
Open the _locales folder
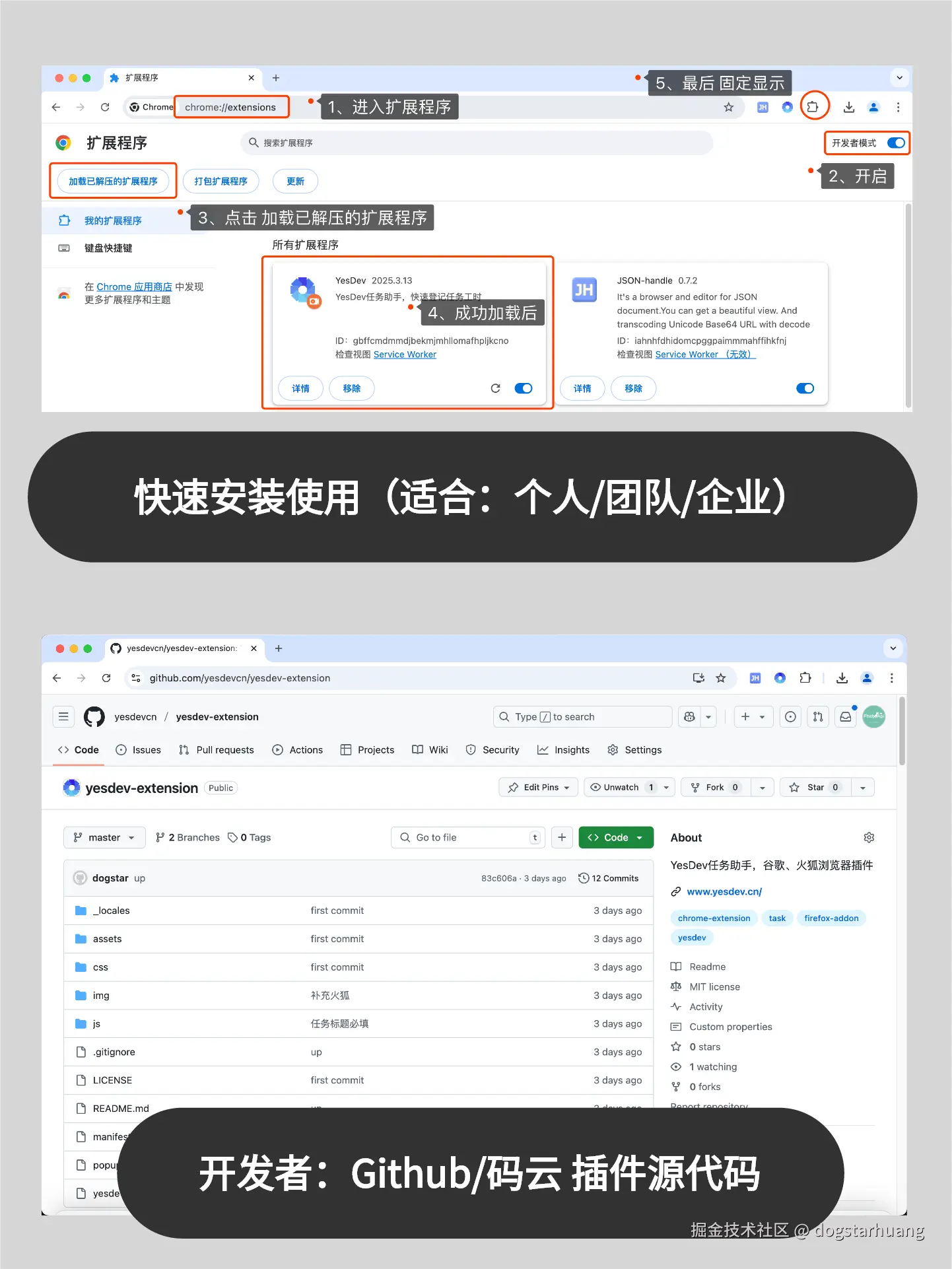[x=111, y=910]
